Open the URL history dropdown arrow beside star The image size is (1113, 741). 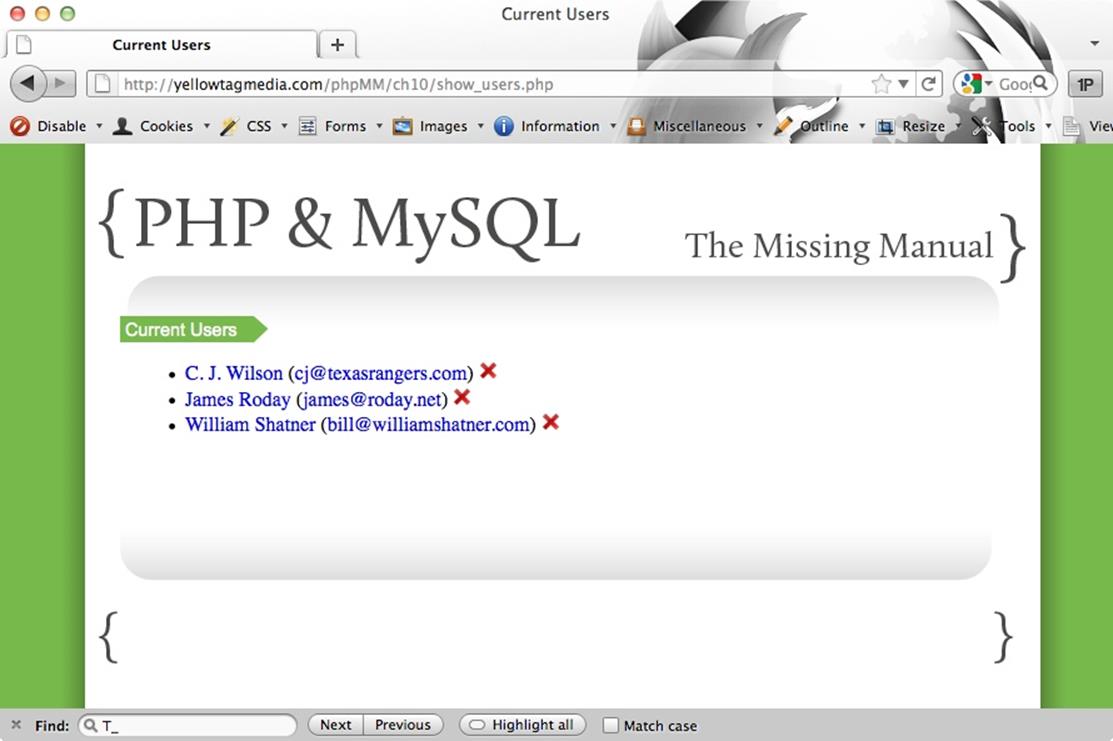[904, 84]
